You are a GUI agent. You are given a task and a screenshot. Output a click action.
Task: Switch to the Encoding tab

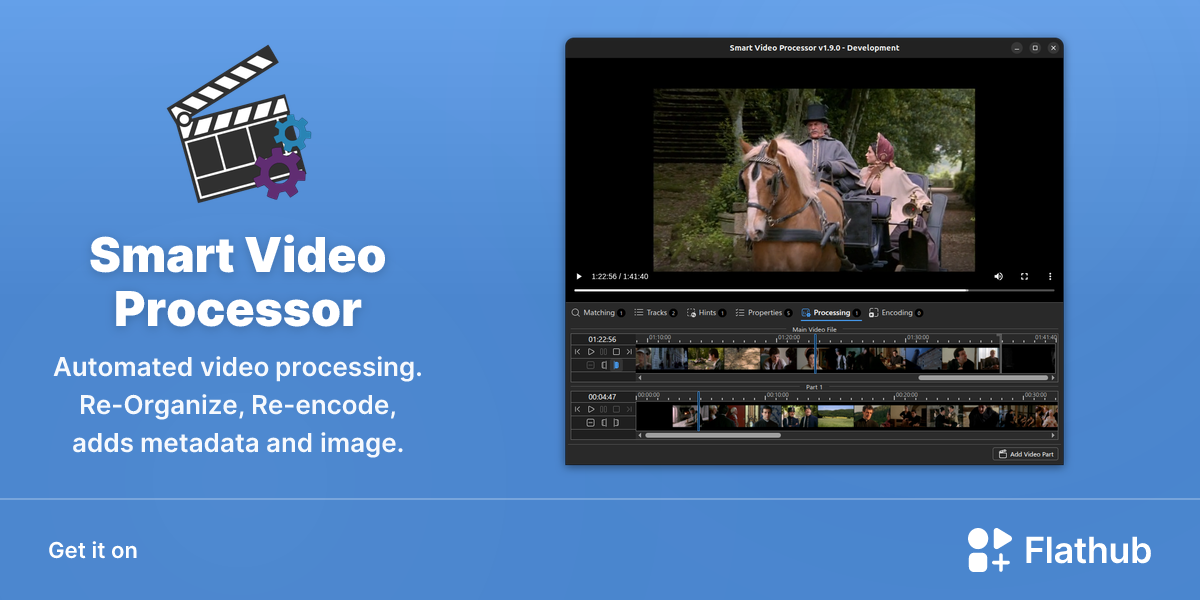point(896,313)
